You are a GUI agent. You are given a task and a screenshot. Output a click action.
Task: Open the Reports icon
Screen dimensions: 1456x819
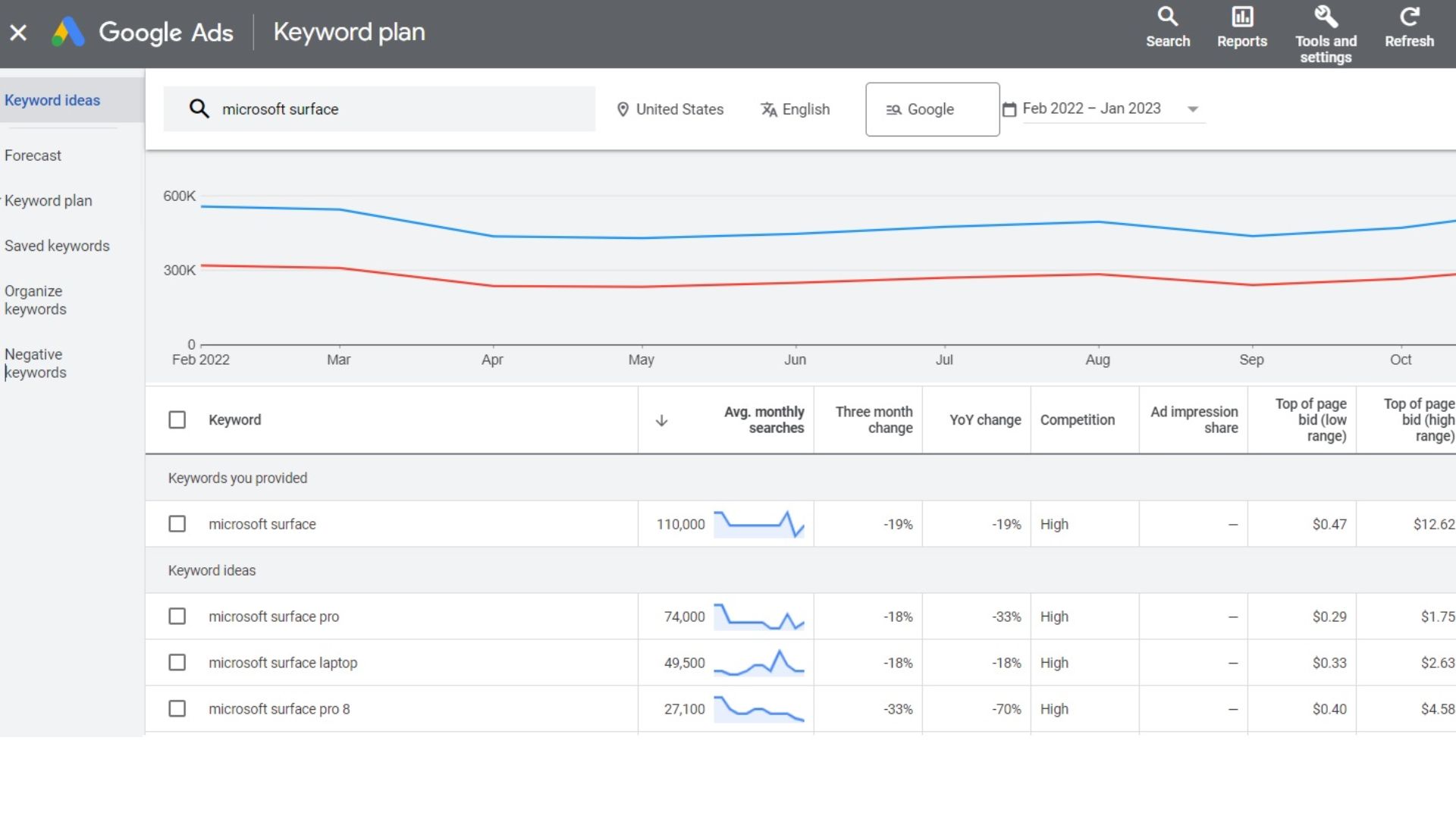coord(1242,28)
